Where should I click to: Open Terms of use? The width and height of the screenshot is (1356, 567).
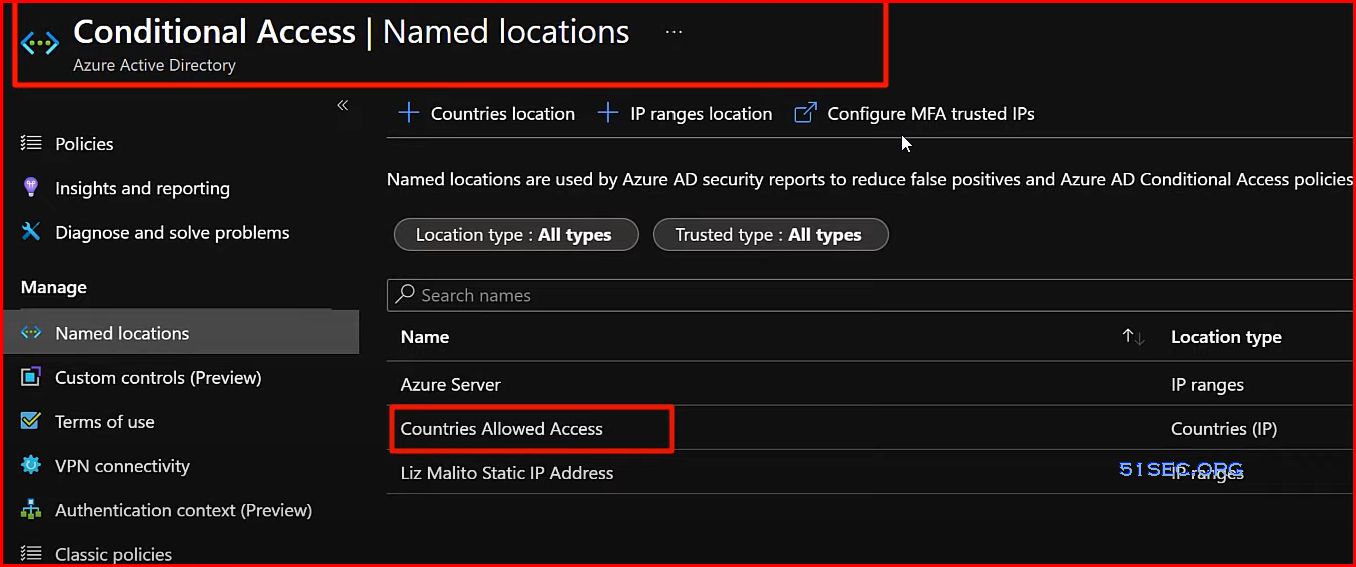[105, 421]
